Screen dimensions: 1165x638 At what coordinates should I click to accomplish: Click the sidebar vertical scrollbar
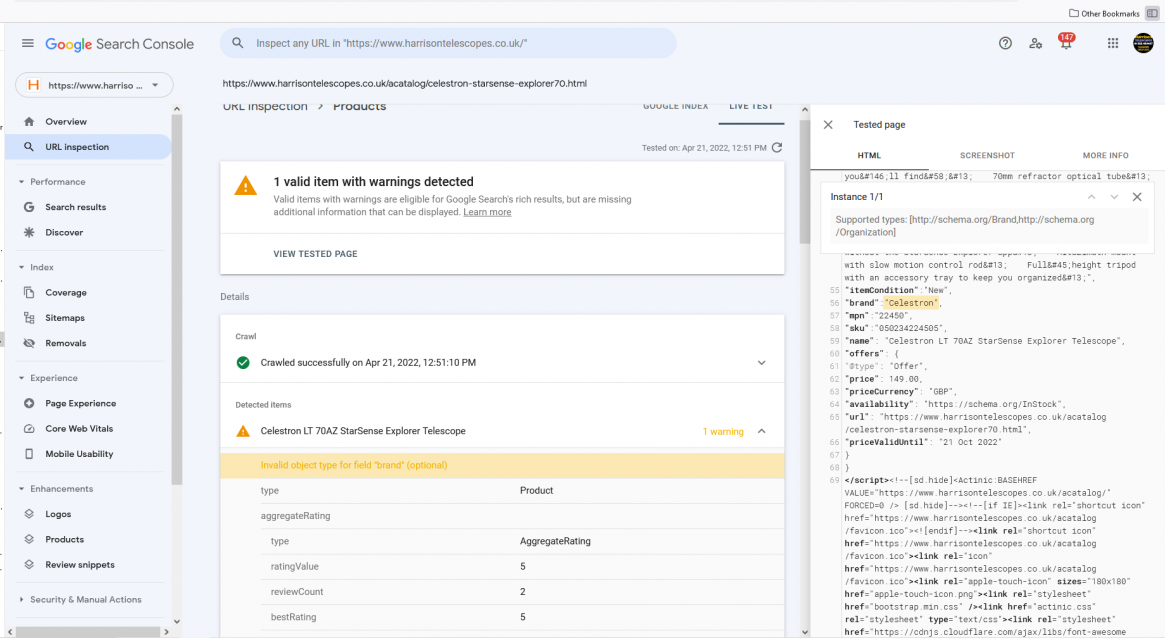(x=177, y=297)
